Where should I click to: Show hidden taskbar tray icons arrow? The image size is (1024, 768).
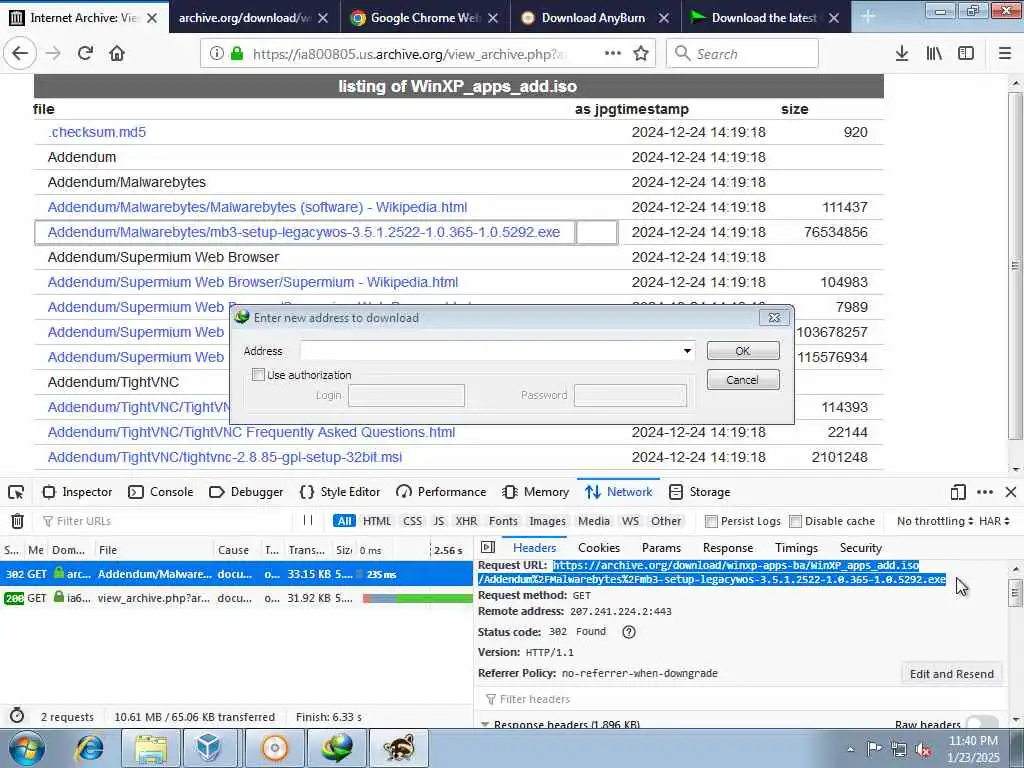[x=850, y=750]
